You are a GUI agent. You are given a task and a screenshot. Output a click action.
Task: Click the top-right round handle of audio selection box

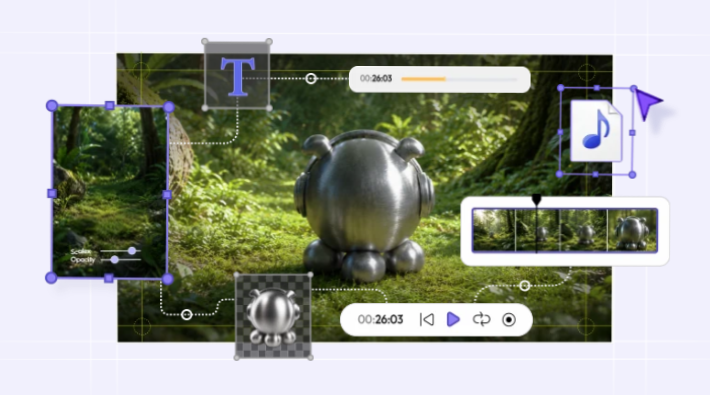(x=633, y=88)
